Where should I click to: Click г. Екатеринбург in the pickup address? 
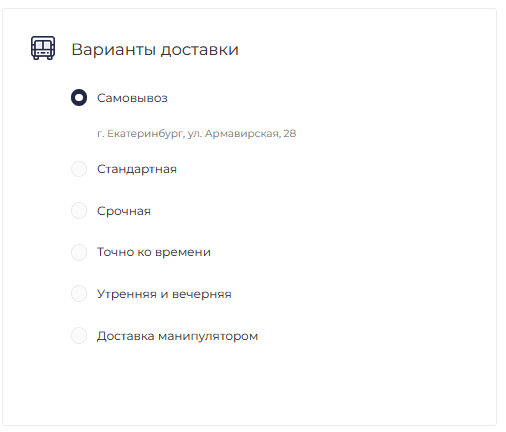141,134
